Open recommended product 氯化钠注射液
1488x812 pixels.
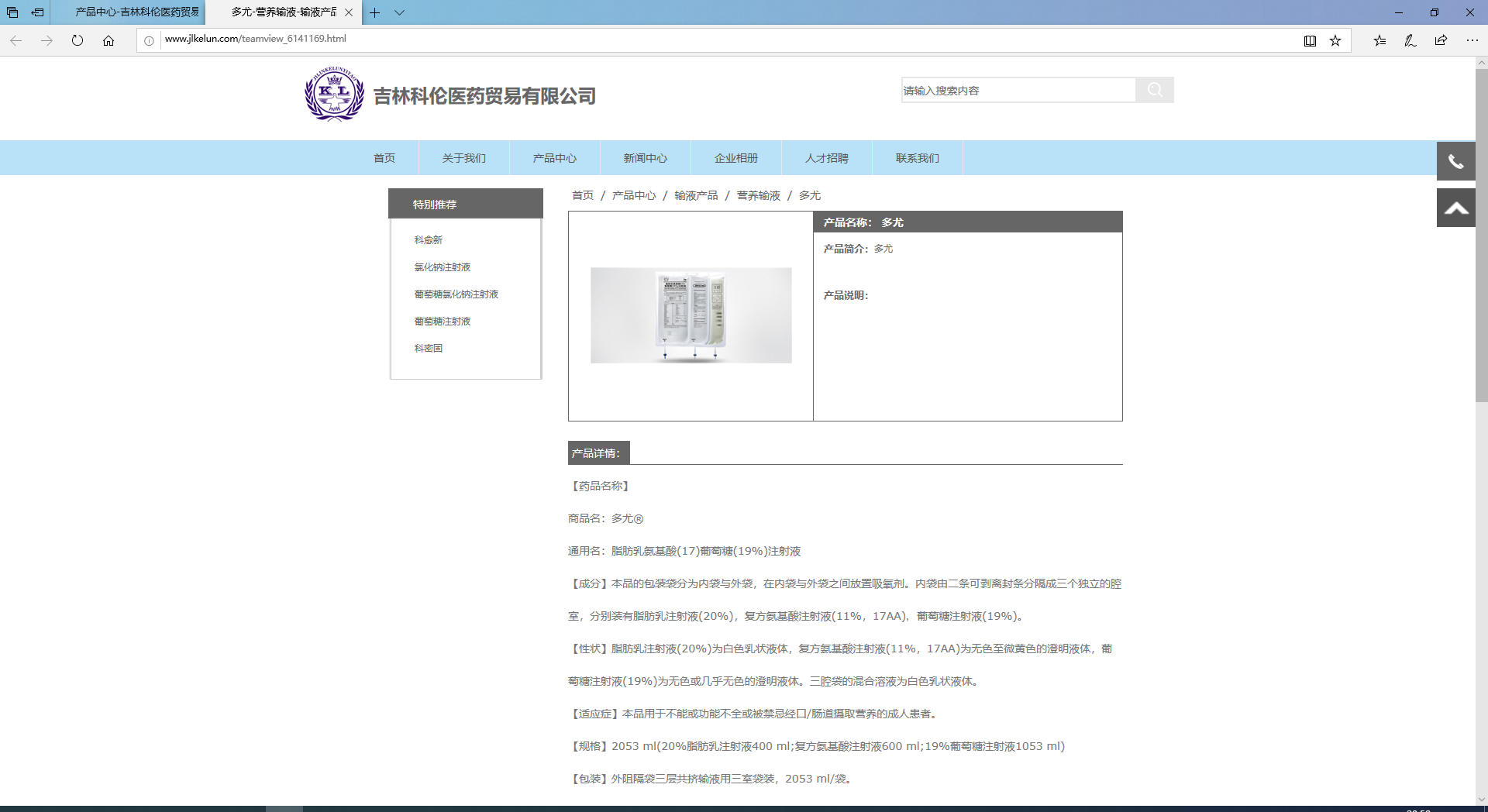point(443,267)
